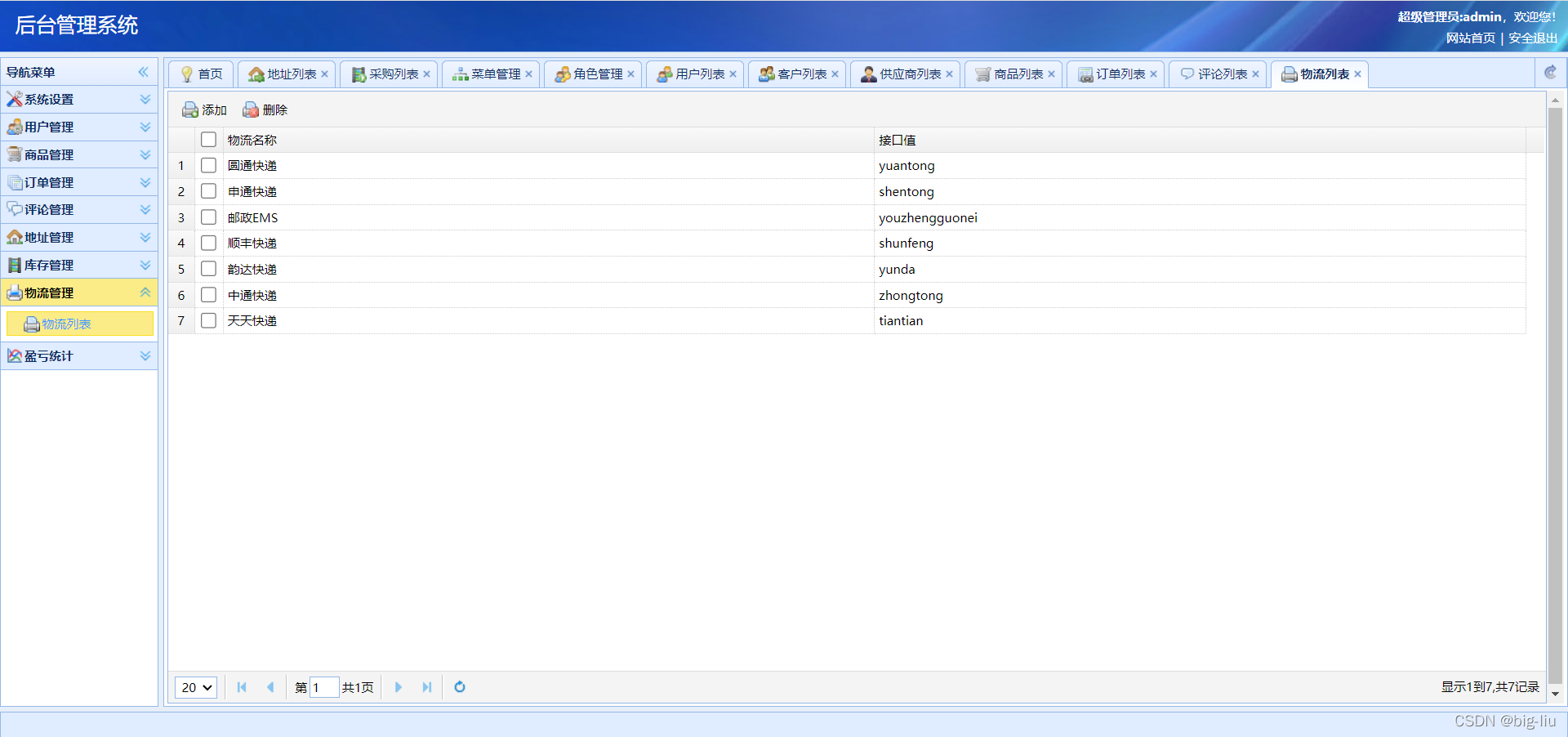This screenshot has width=1568, height=737.
Task: Click the 删除 (delete) icon
Action: 251,109
